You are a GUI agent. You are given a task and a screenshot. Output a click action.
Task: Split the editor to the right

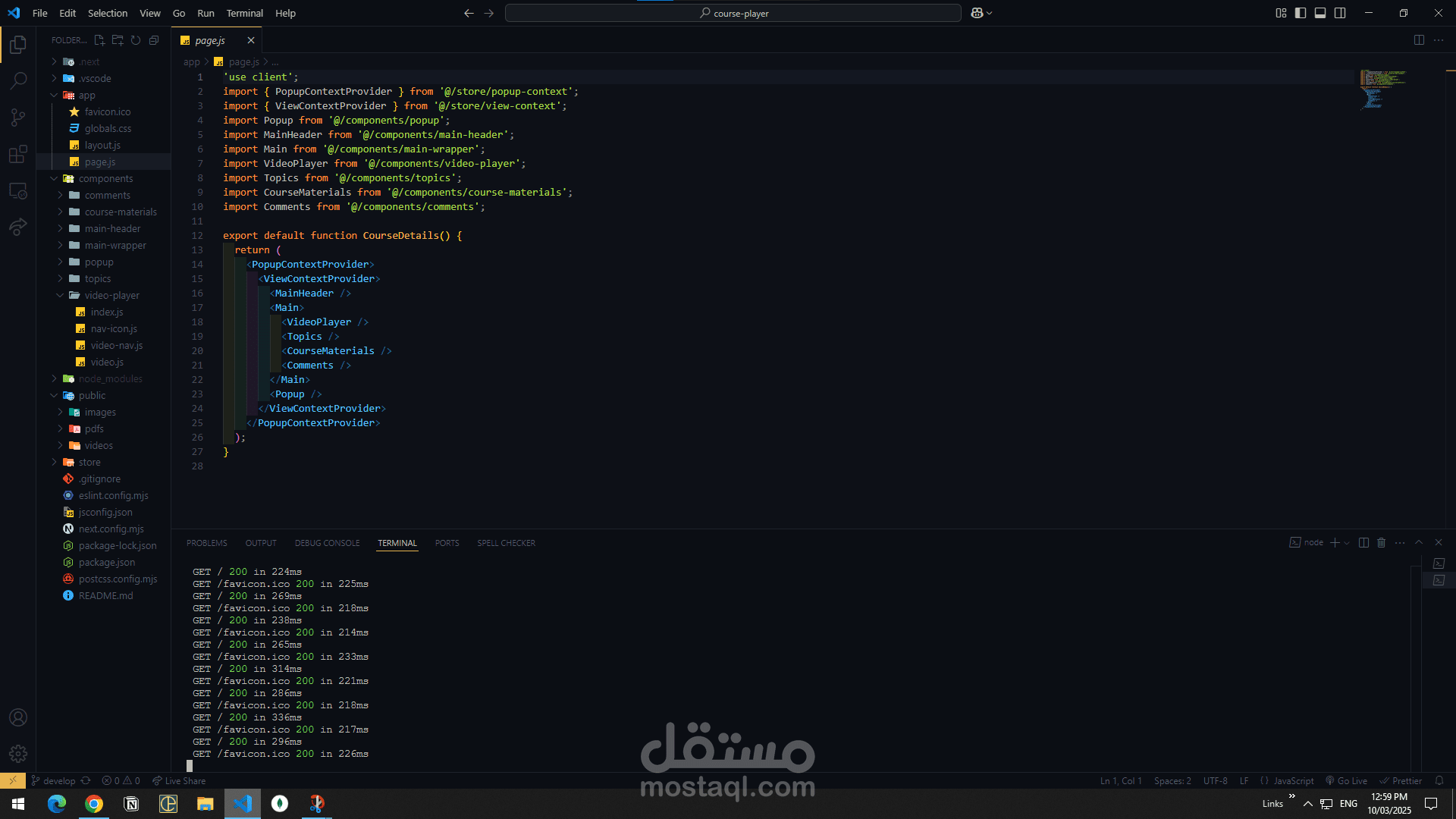click(1419, 40)
